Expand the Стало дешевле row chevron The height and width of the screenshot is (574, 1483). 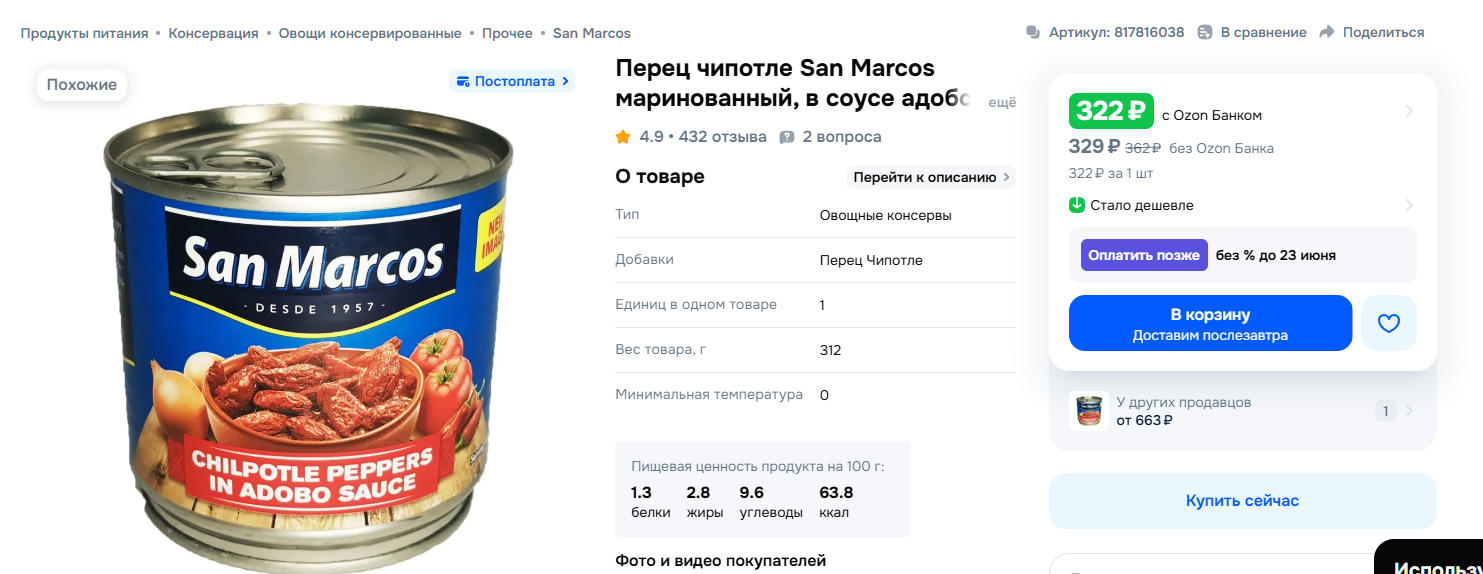click(x=1409, y=205)
